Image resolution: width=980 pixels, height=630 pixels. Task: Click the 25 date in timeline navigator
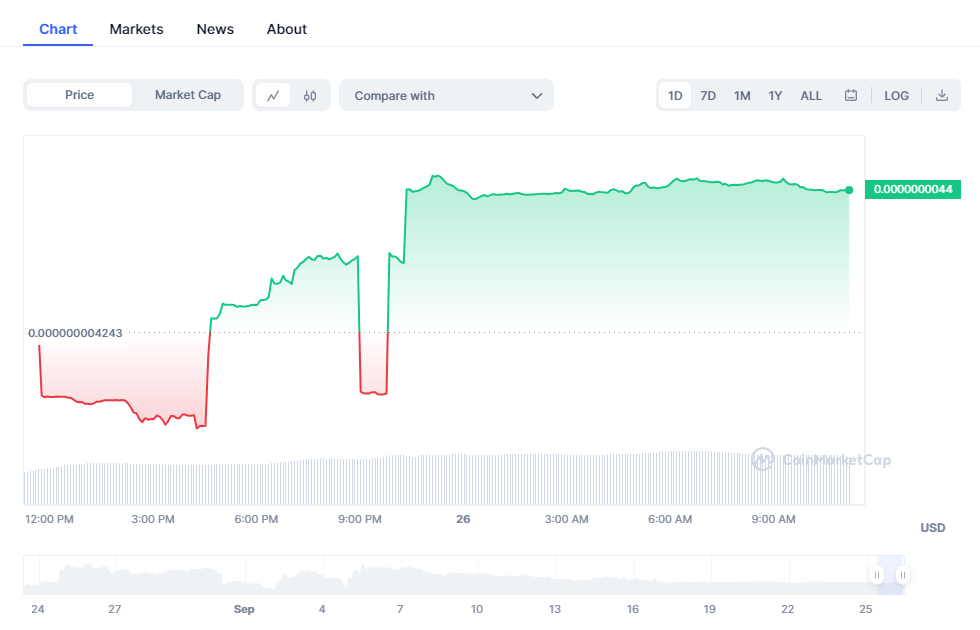point(866,609)
